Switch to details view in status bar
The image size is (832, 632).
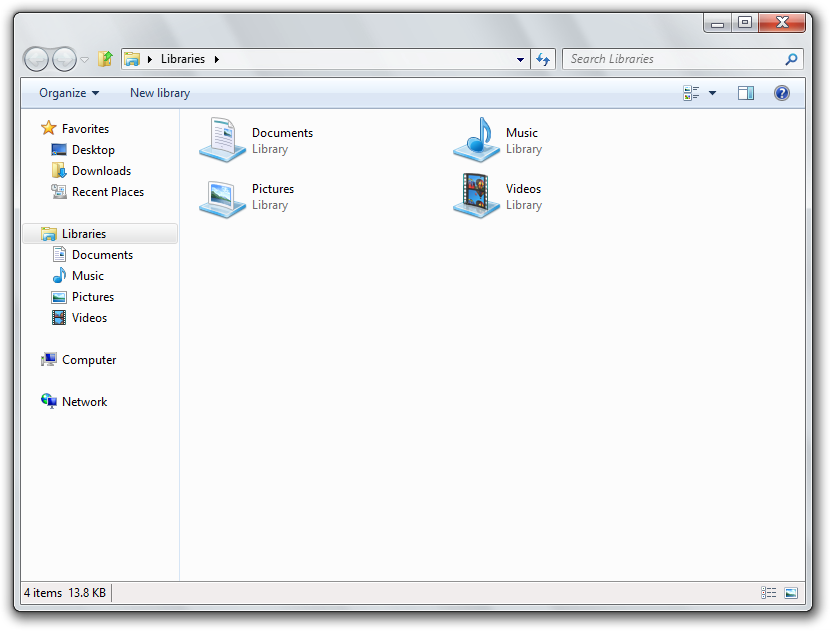pyautogui.click(x=768, y=593)
